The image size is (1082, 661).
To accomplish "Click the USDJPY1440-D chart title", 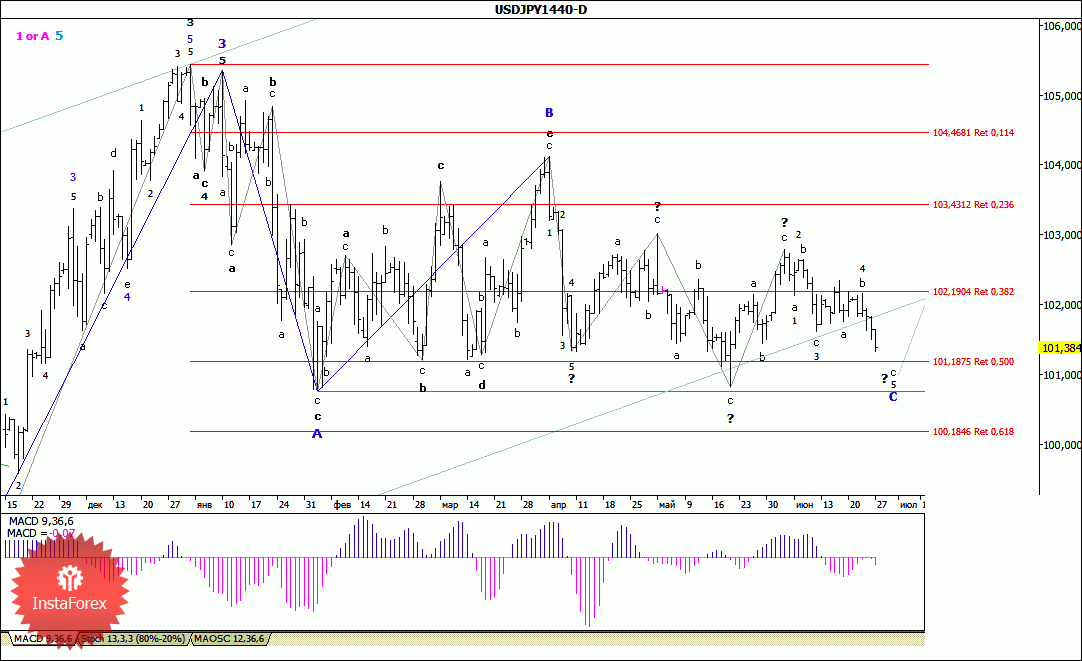I will [541, 10].
